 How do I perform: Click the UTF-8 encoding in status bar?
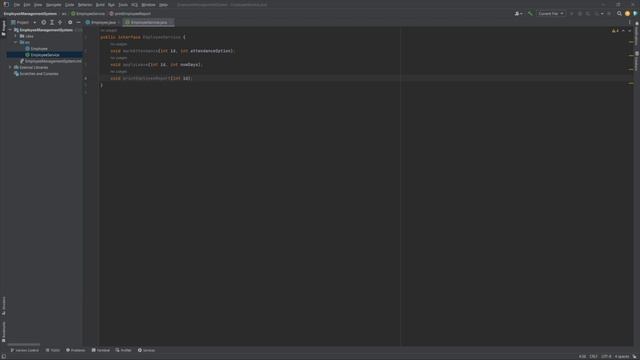pos(606,356)
